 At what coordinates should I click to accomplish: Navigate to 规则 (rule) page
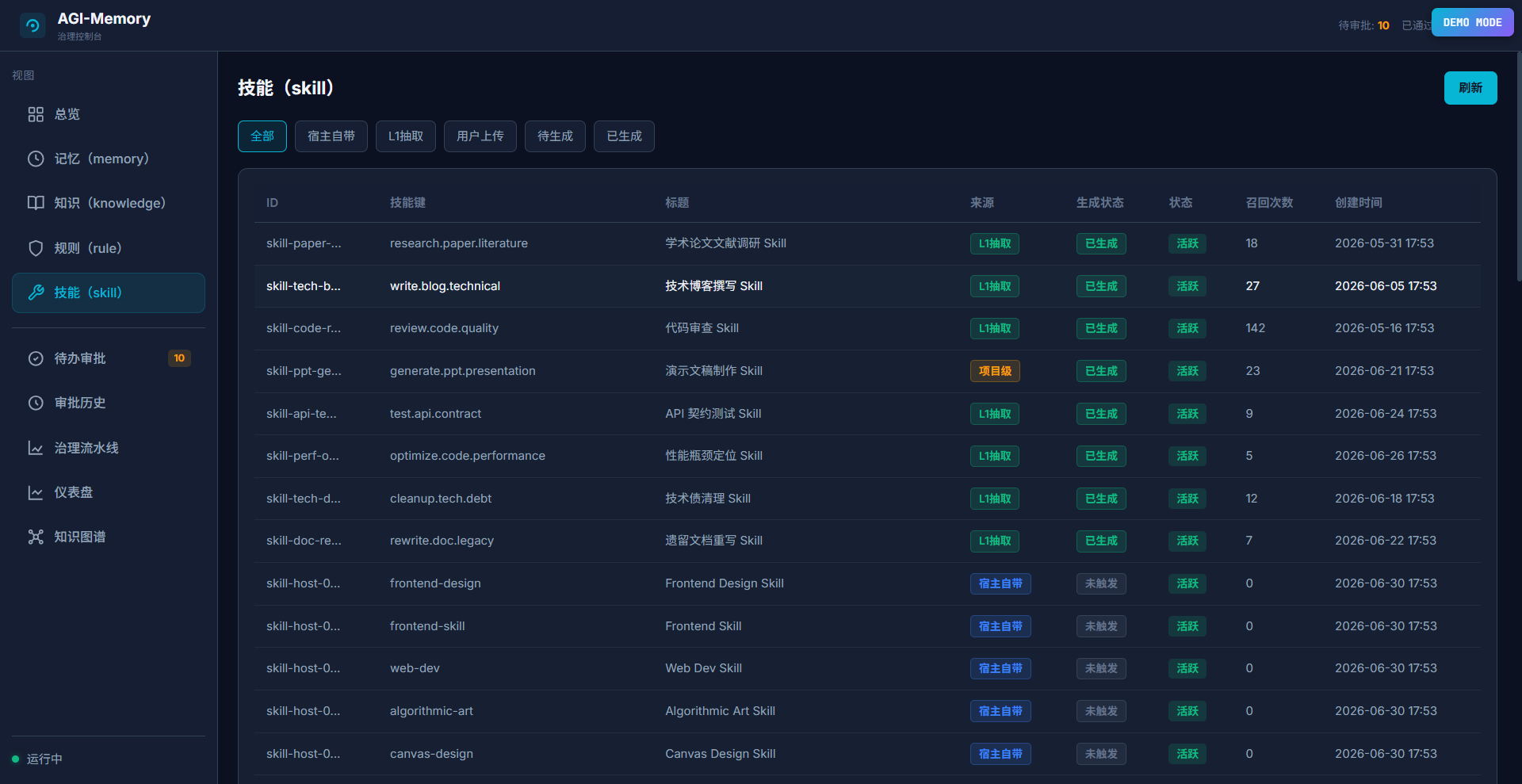[109, 248]
